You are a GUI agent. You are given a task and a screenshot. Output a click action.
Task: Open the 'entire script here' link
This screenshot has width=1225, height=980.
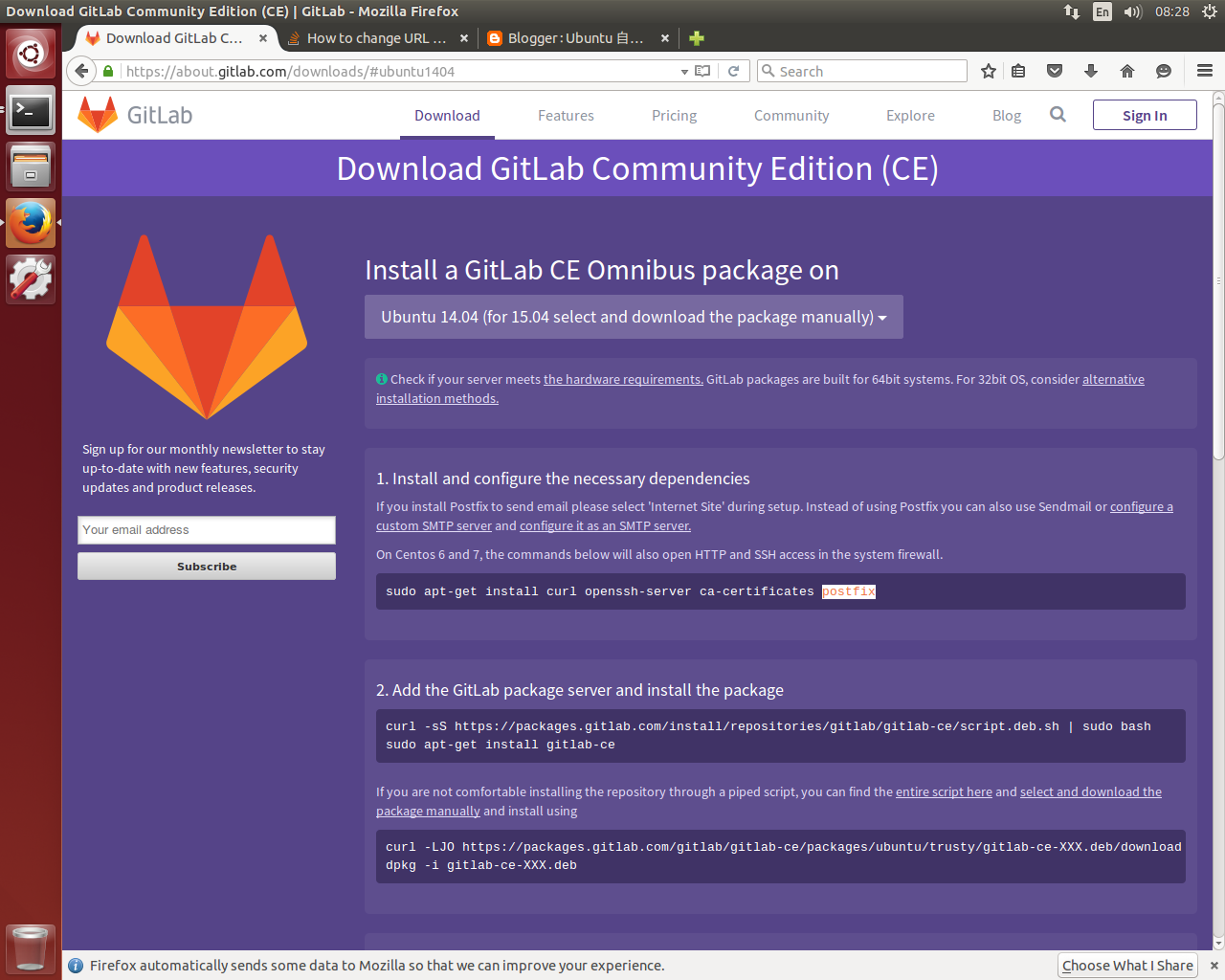coord(944,791)
